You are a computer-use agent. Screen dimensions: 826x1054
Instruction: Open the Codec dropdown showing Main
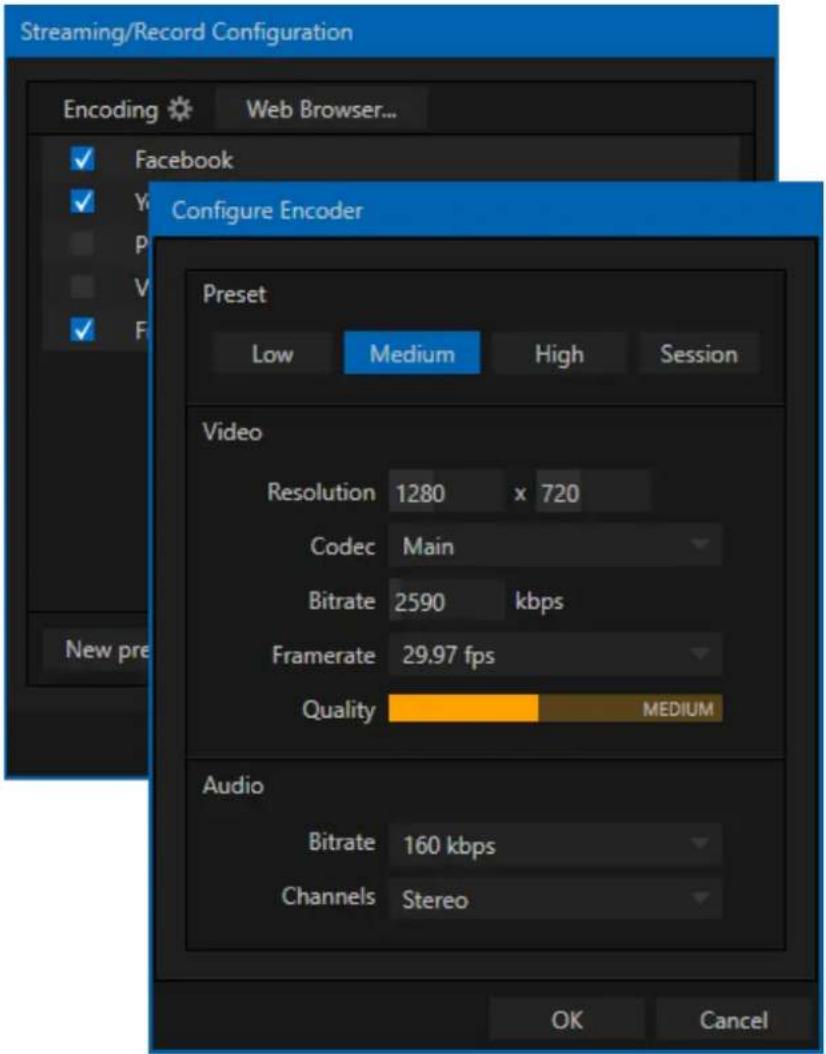coord(555,545)
